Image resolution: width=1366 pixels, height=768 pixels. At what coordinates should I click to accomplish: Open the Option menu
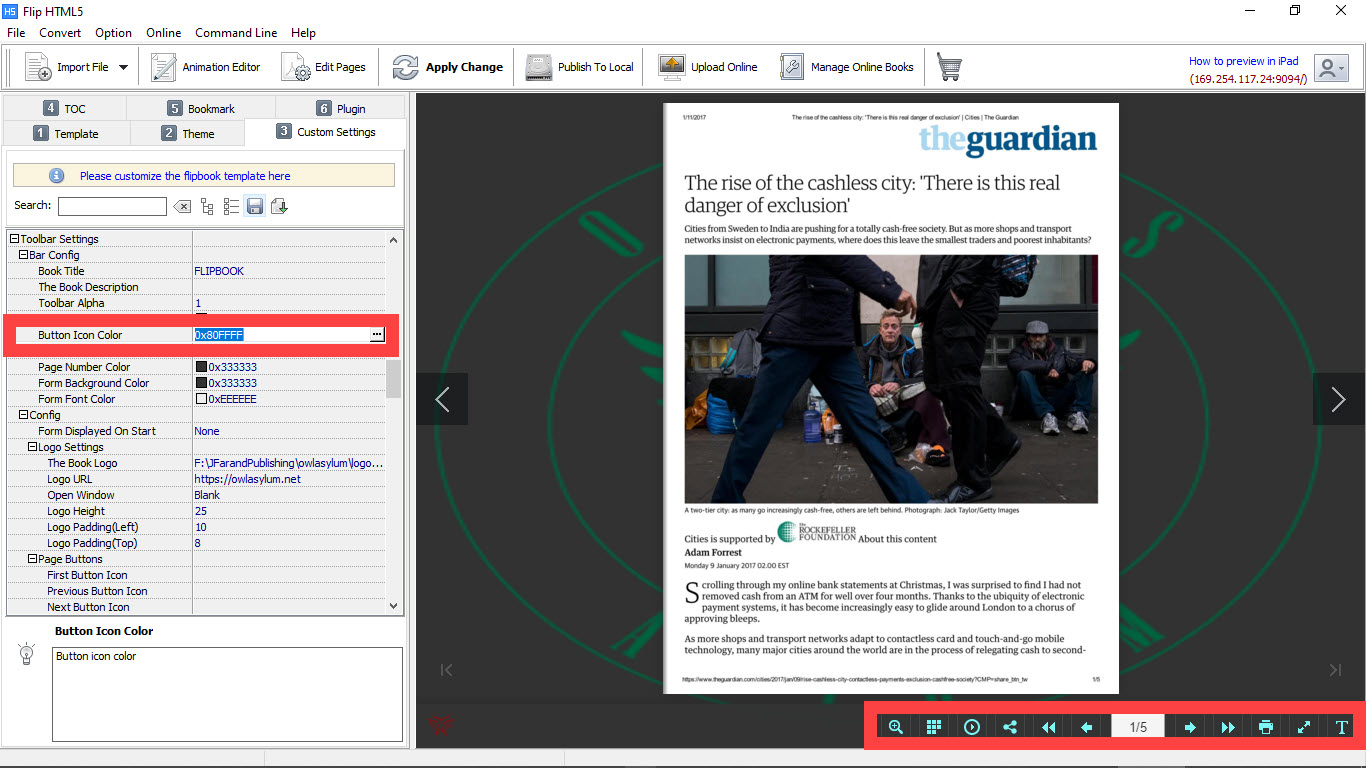pos(114,33)
